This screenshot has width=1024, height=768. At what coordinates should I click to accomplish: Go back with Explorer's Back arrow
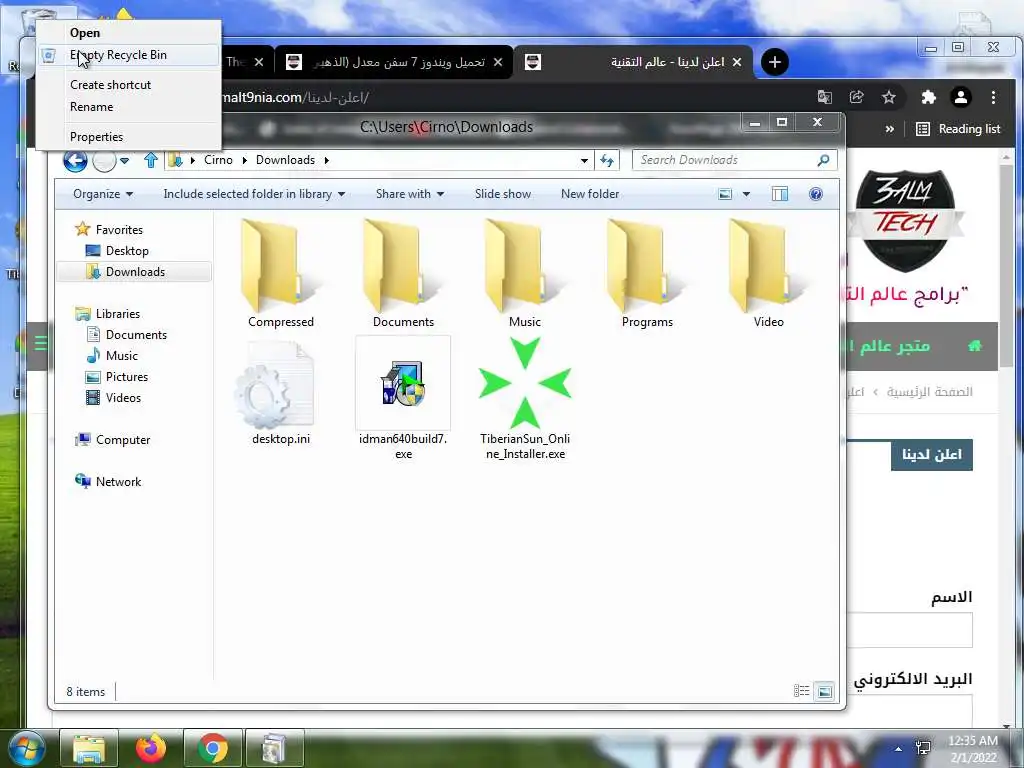75,160
